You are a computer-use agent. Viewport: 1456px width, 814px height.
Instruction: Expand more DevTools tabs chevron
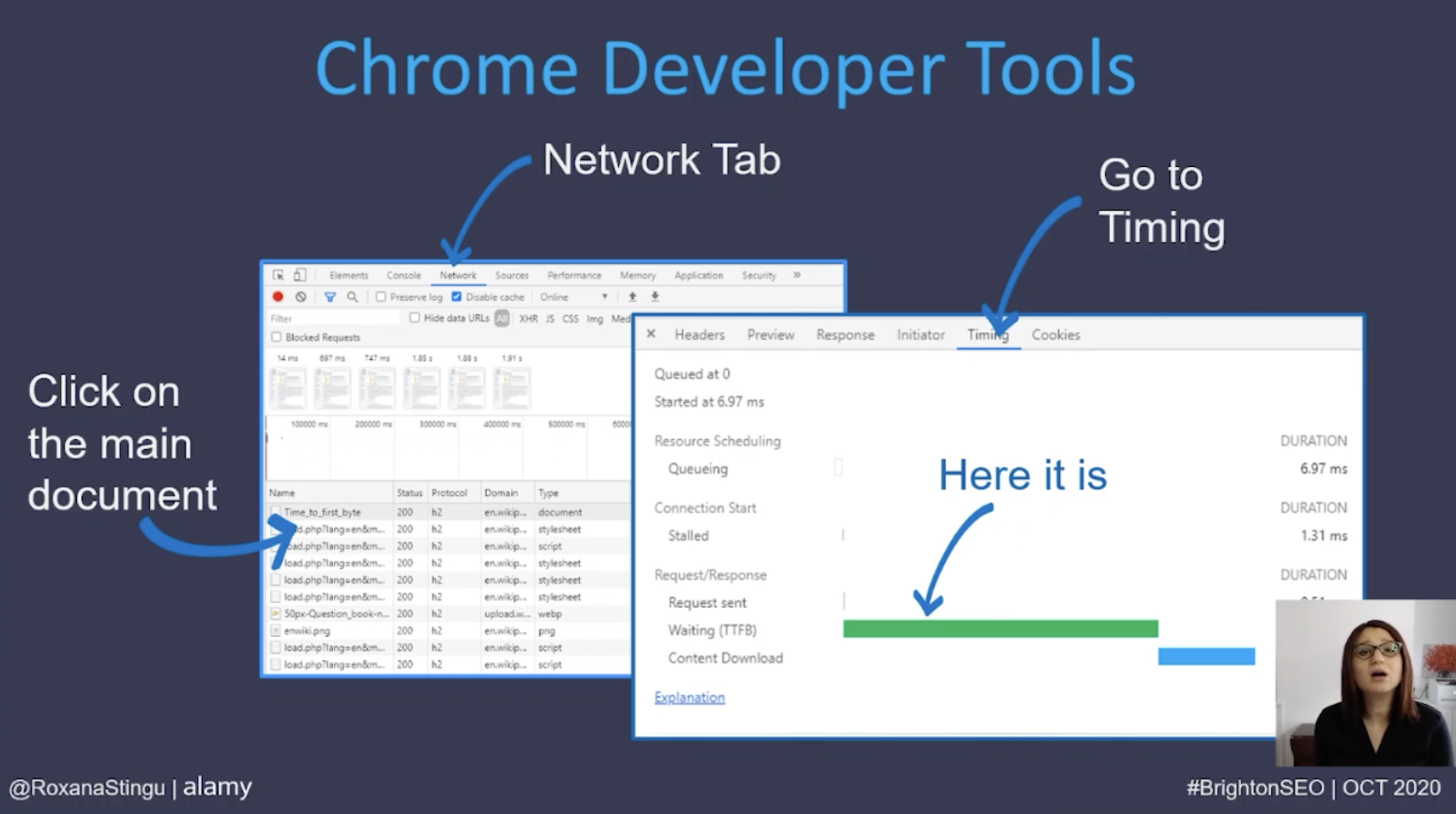pyautogui.click(x=796, y=275)
